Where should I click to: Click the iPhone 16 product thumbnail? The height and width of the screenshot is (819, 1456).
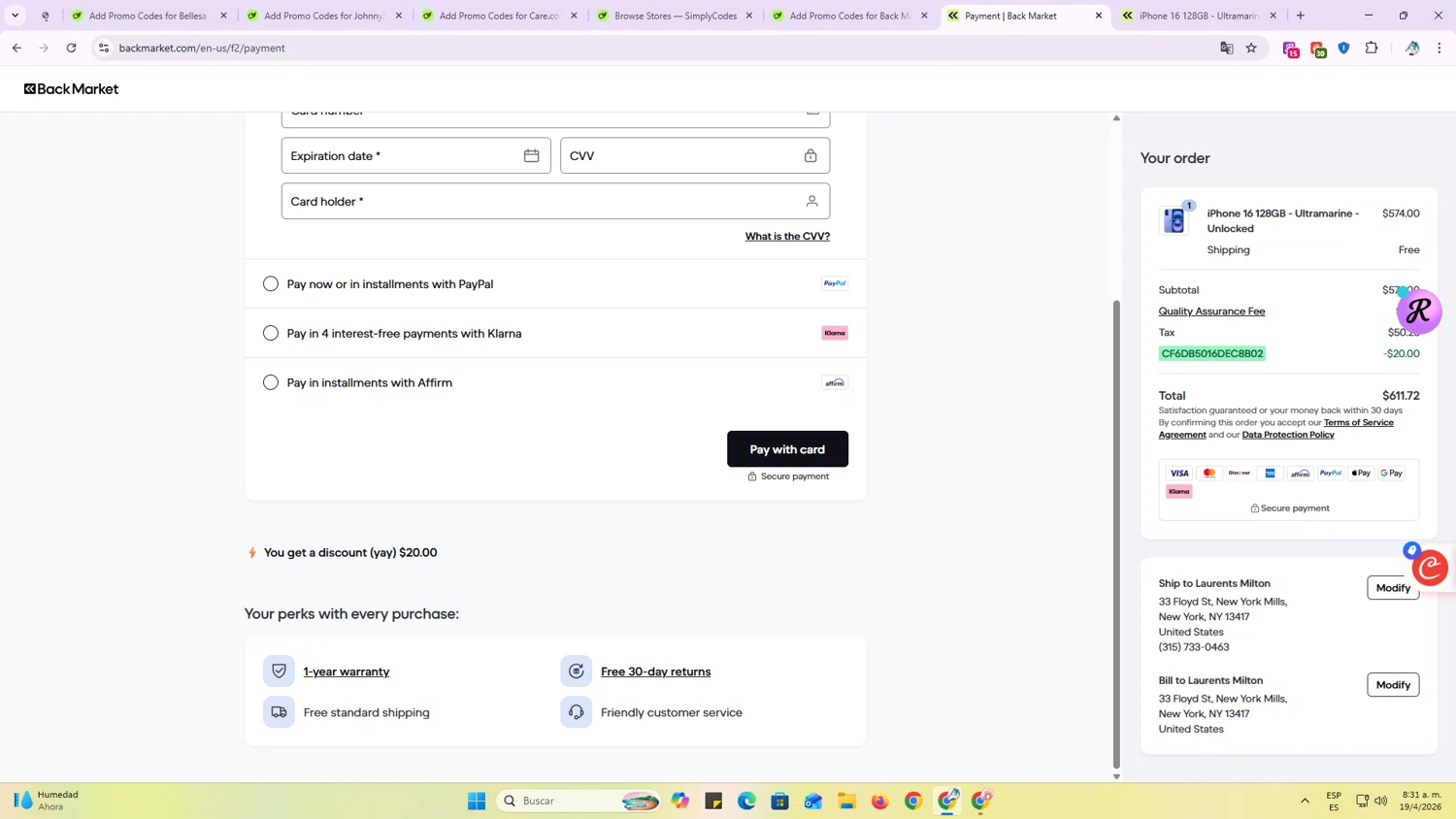pyautogui.click(x=1175, y=220)
